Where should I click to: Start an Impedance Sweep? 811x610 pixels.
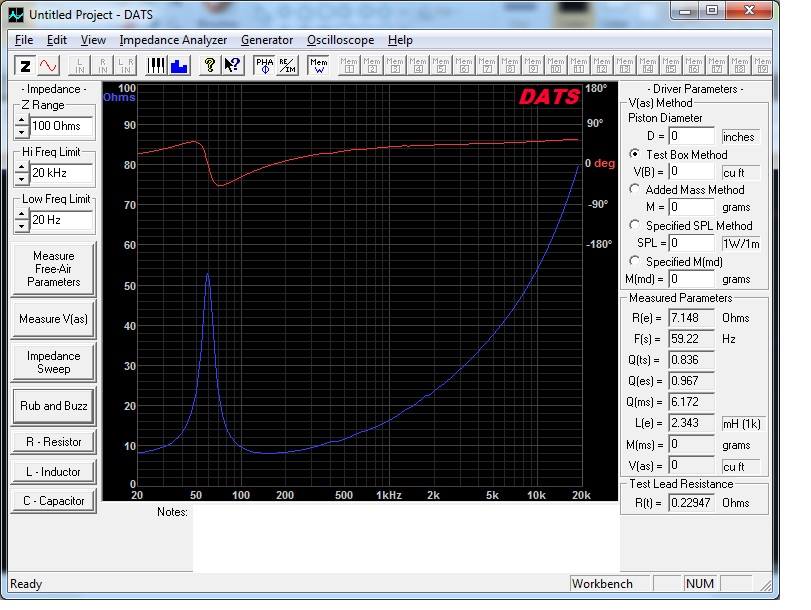[53, 362]
